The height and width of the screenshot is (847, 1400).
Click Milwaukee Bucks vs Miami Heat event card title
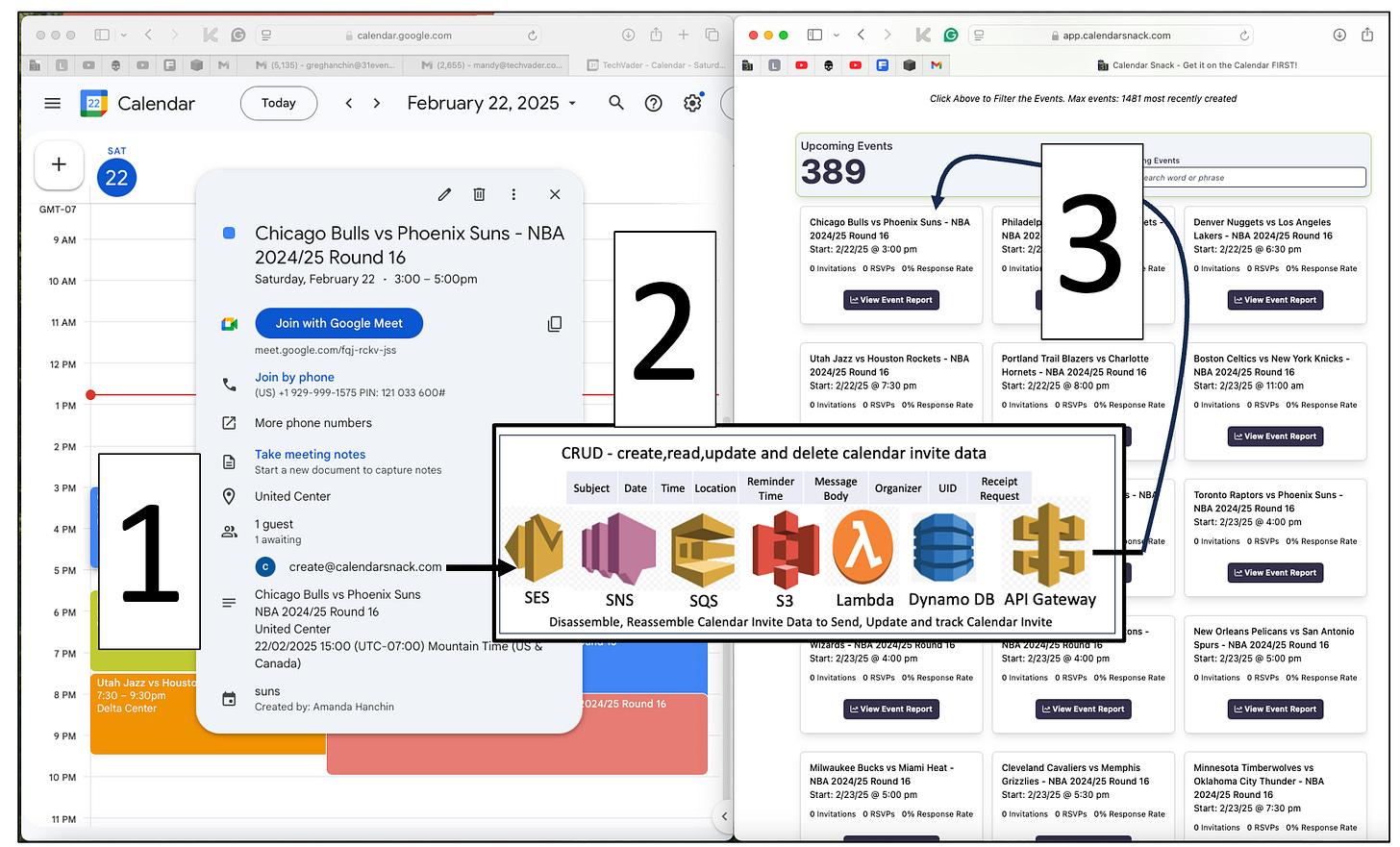pos(882,775)
